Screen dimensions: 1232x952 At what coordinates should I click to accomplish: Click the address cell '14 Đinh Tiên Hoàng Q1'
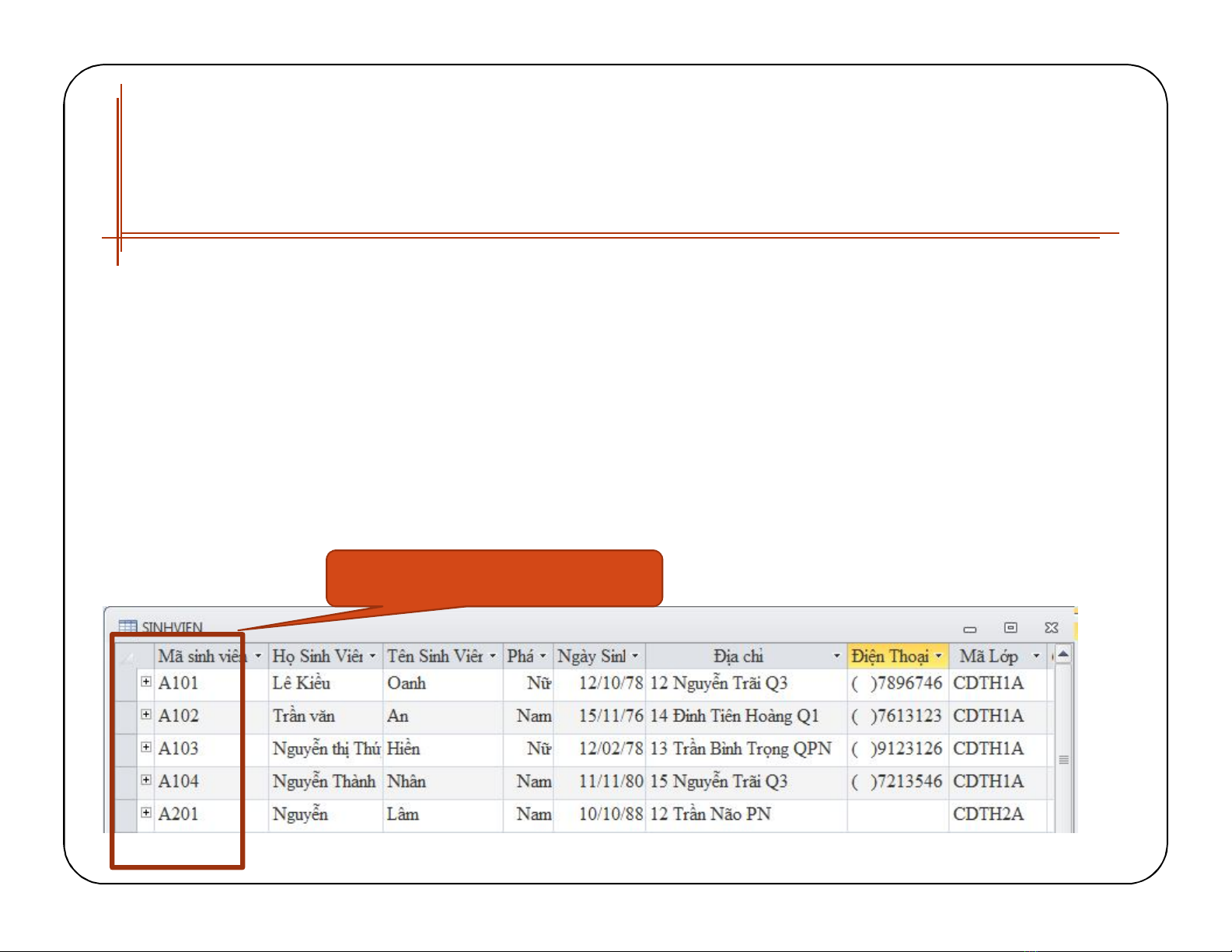click(734, 716)
